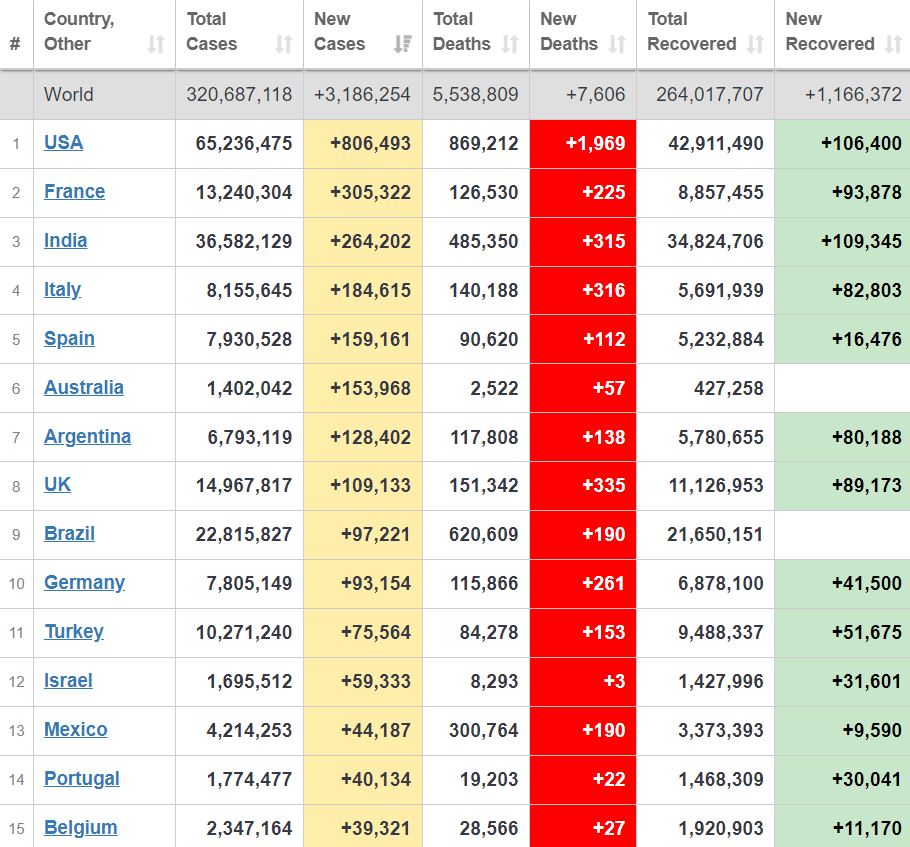Click New Recovered sort arrows

click(x=893, y=44)
